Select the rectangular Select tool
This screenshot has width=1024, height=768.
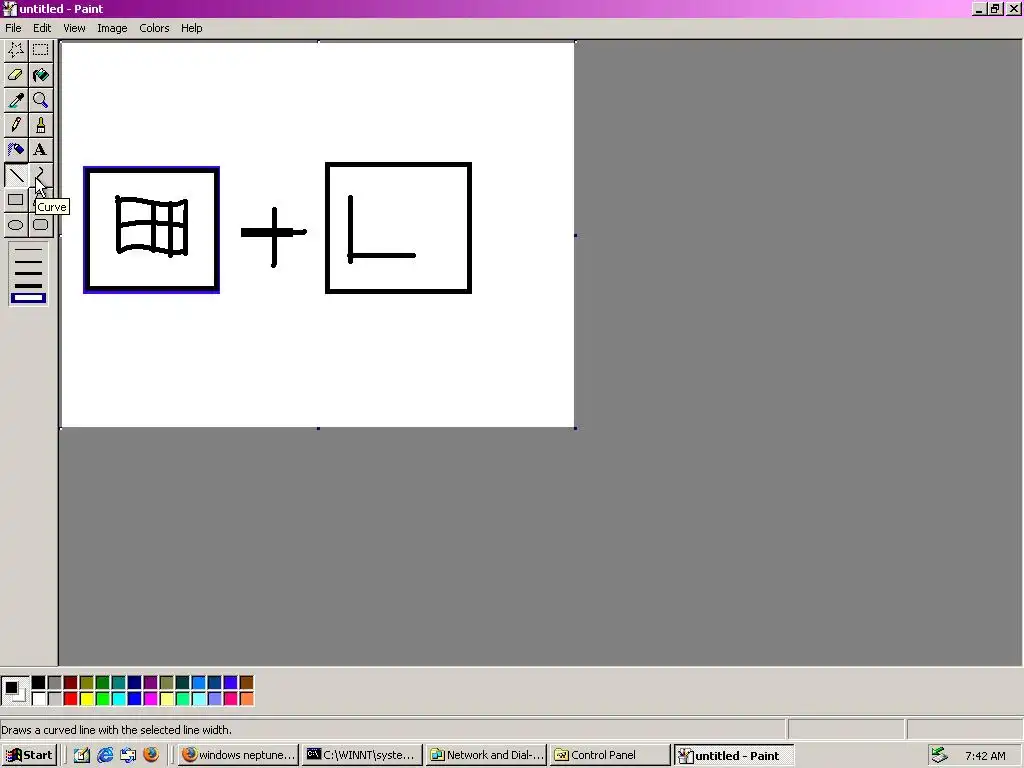(40, 50)
